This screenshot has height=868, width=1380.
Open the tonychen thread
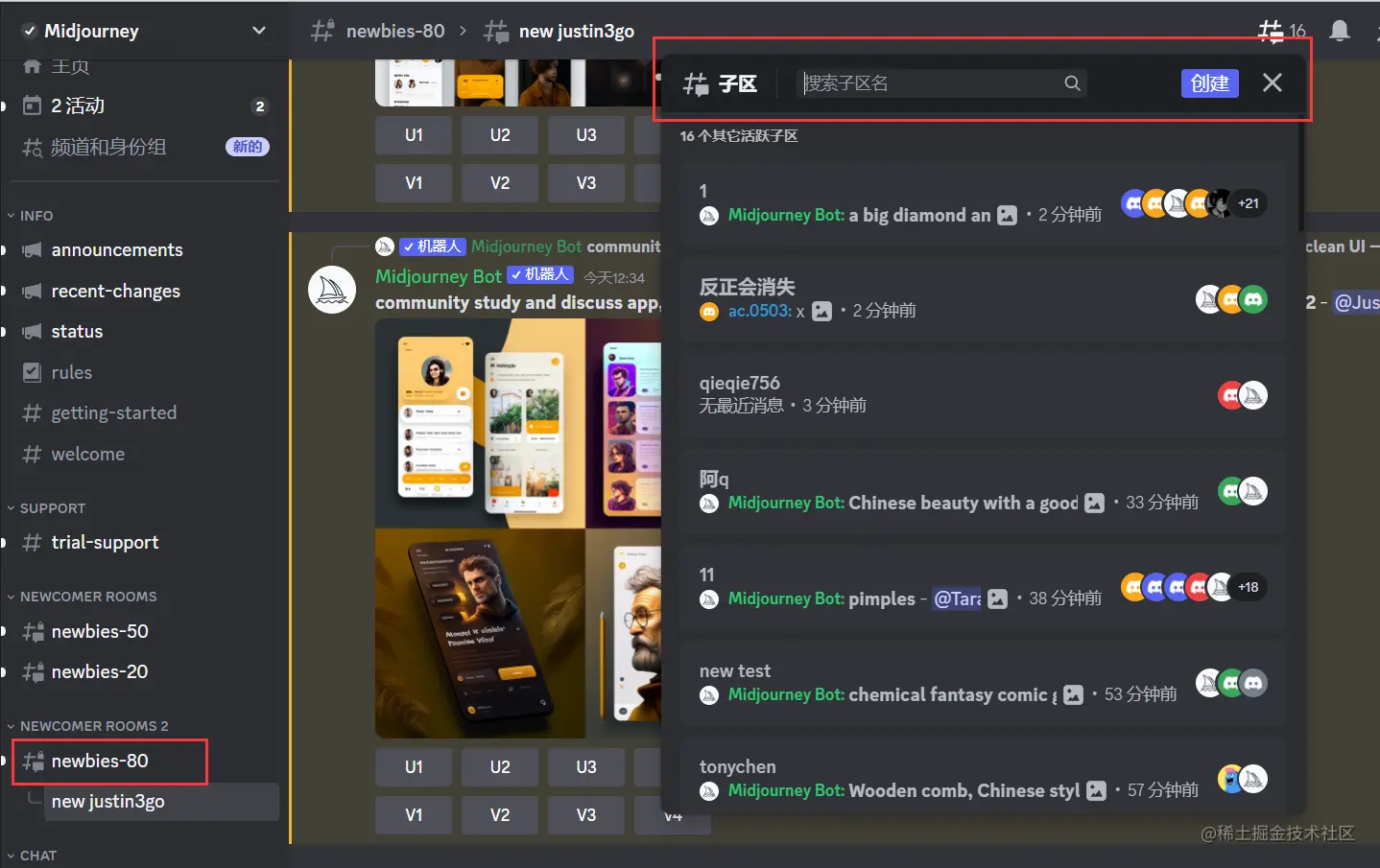(983, 779)
